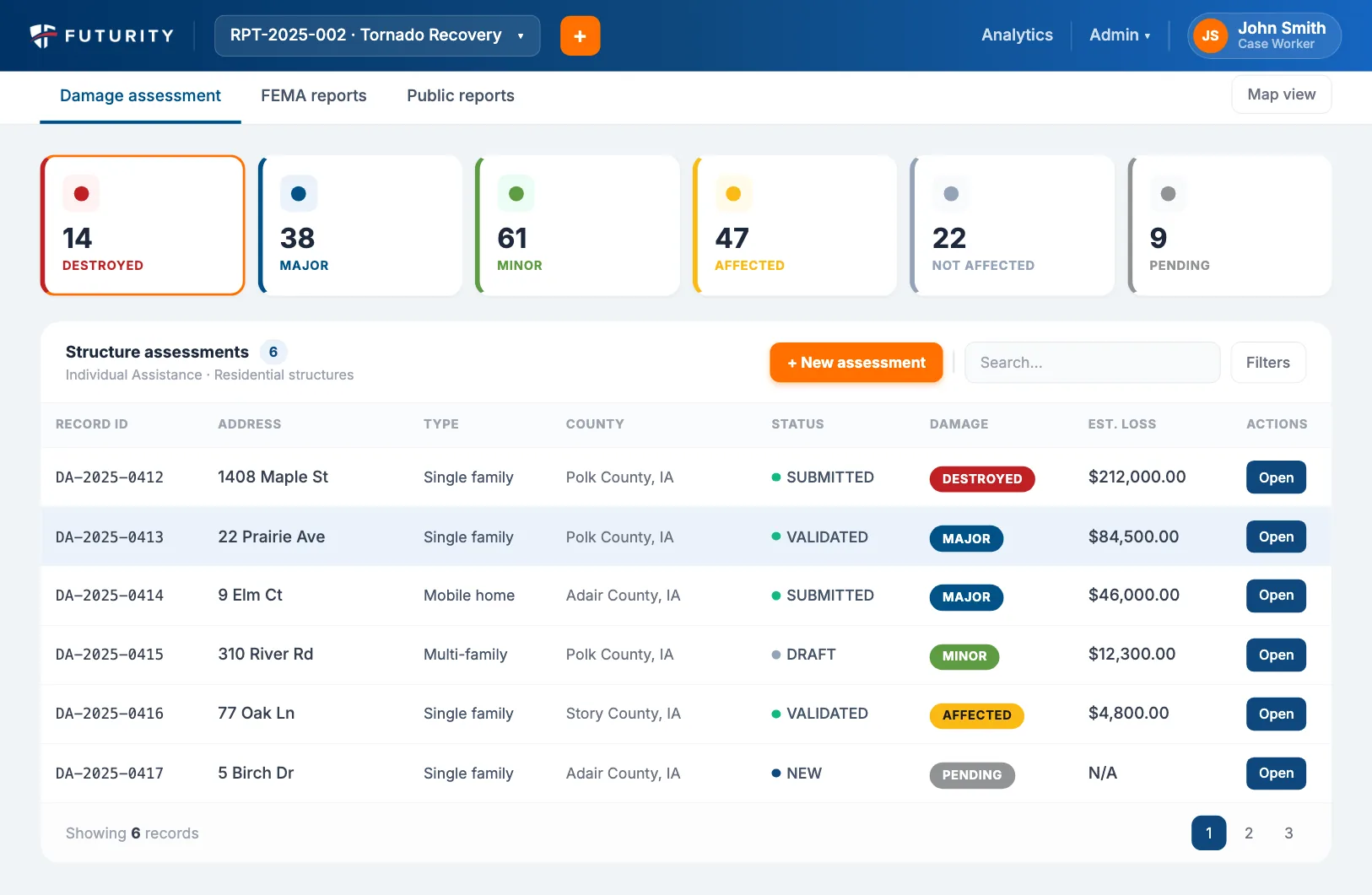Click the $212,000.00 loss value
This screenshot has height=895, width=1372.
pos(1137,477)
